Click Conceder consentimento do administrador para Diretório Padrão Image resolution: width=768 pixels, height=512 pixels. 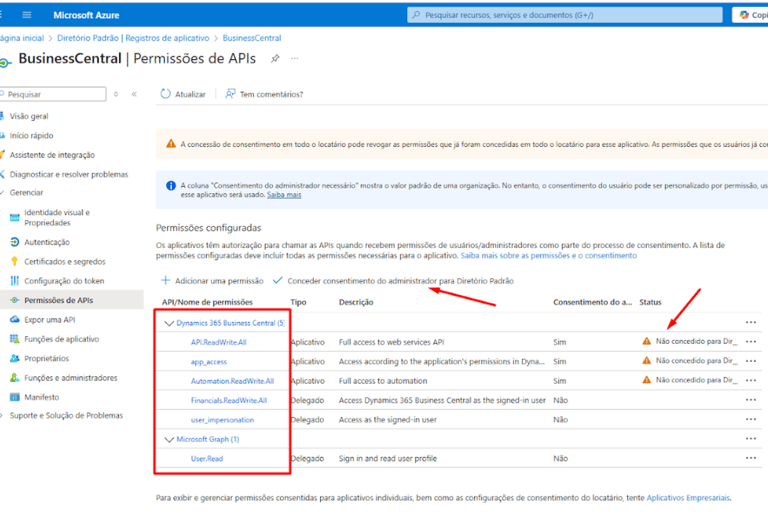click(393, 281)
